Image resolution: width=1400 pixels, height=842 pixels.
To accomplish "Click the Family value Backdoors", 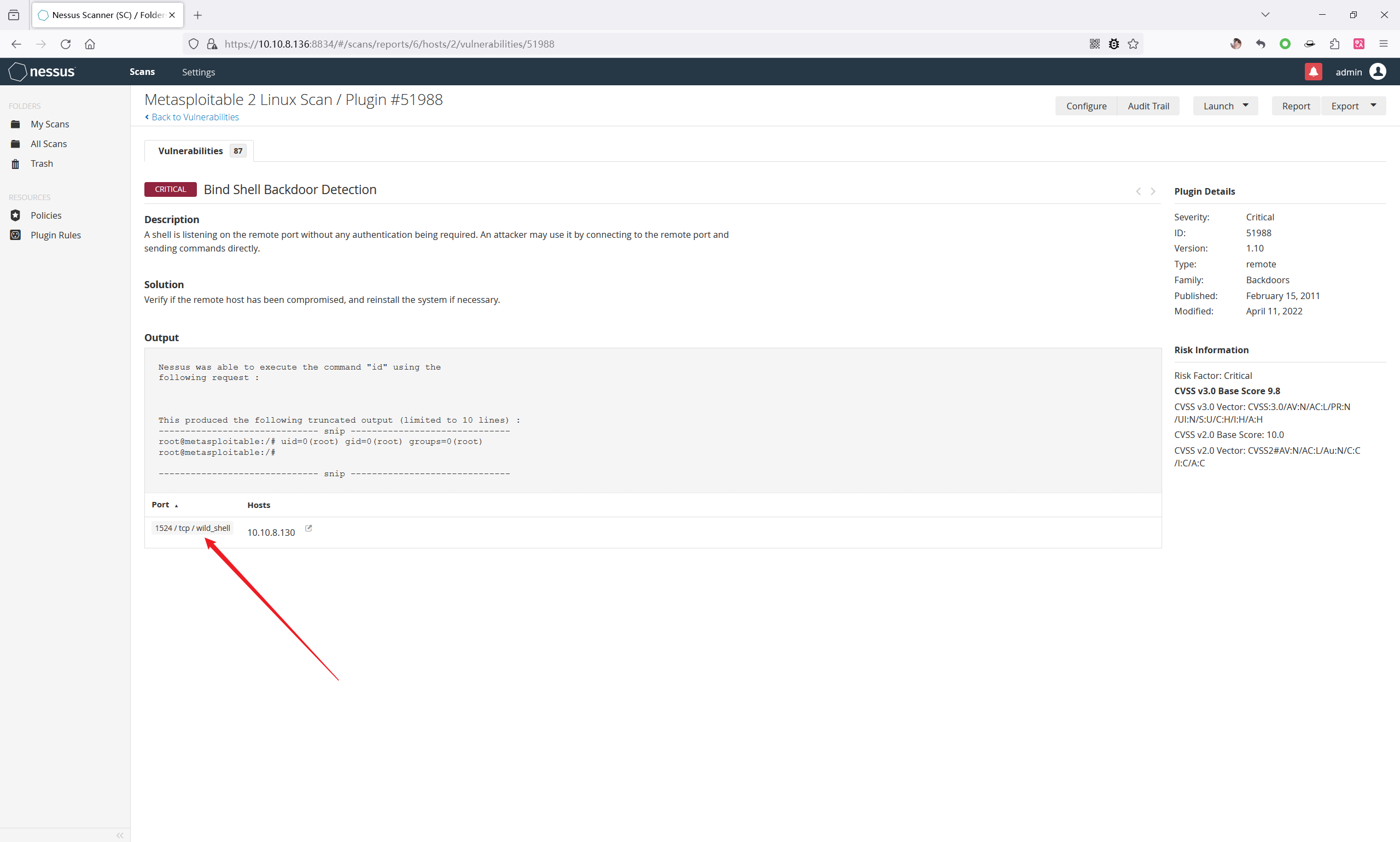I will click(1267, 280).
